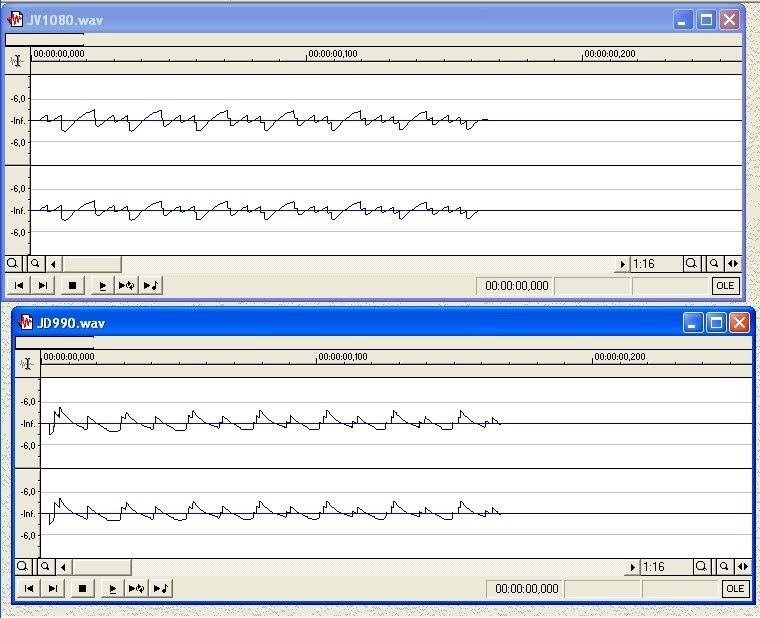The width and height of the screenshot is (760, 618).
Task: Click the JD990.wav title bar icon
Action: (25, 322)
